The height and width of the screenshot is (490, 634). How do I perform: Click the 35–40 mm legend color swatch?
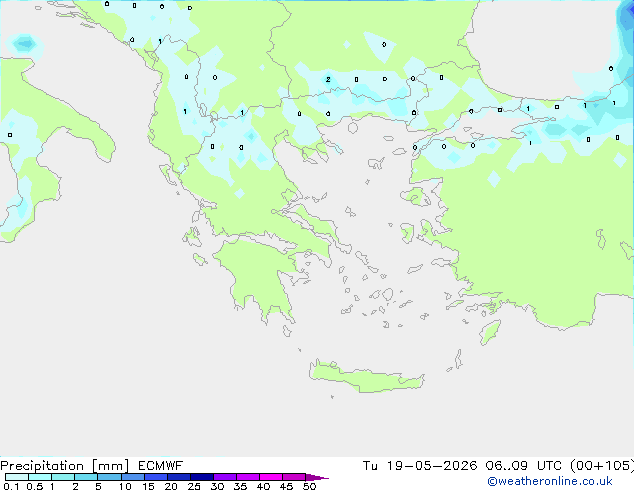click(x=248, y=477)
